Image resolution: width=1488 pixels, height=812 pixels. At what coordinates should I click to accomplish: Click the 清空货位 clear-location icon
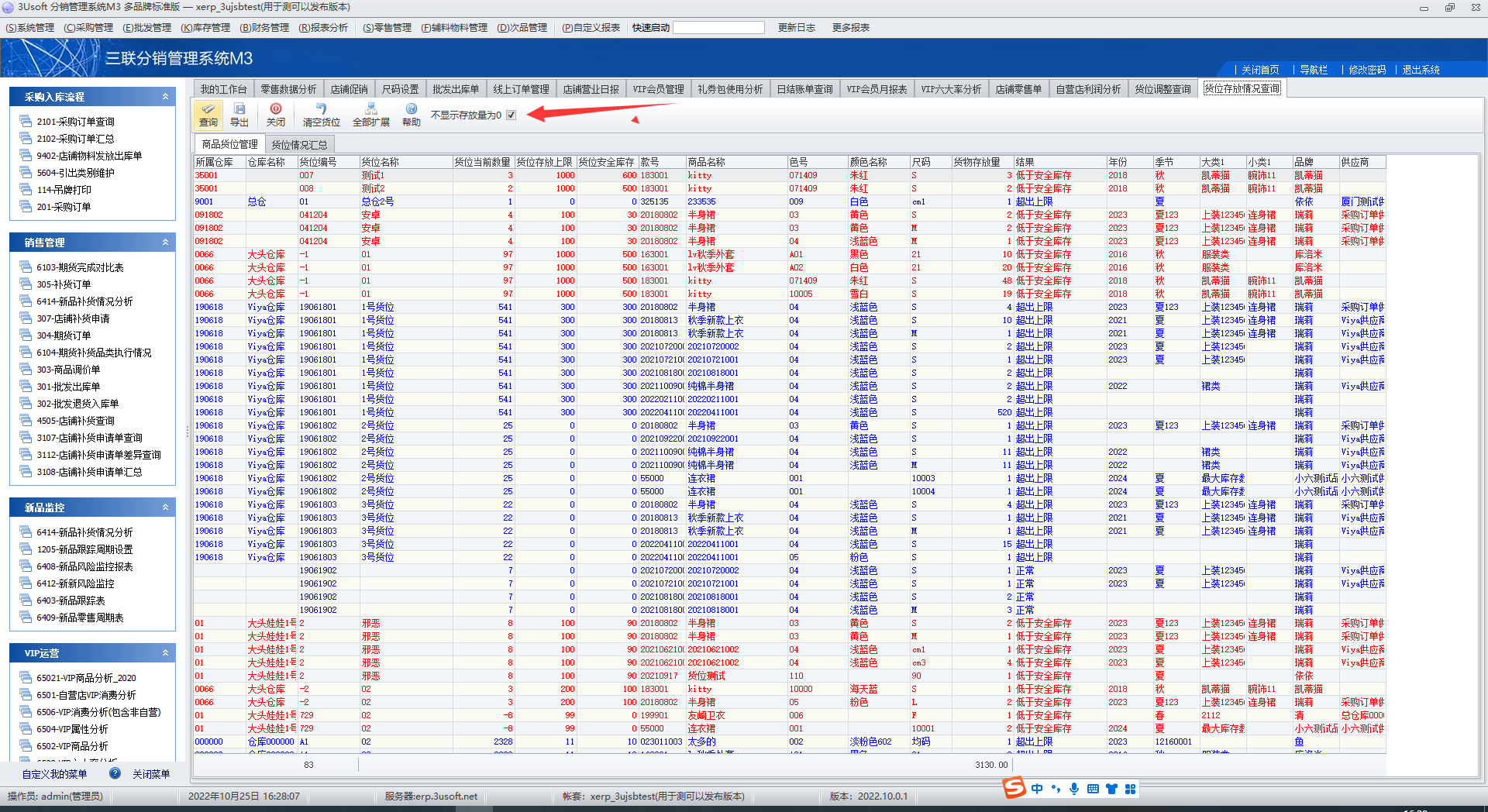[321, 115]
